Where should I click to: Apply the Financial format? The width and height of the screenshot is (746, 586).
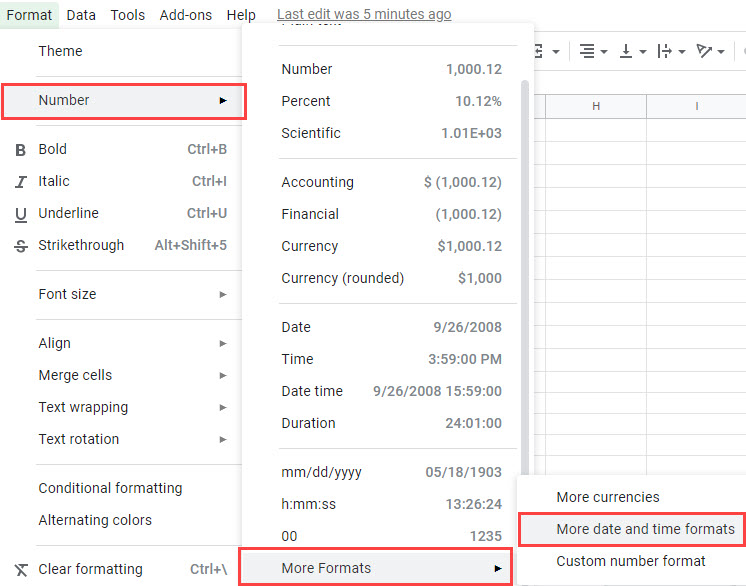(x=391, y=214)
